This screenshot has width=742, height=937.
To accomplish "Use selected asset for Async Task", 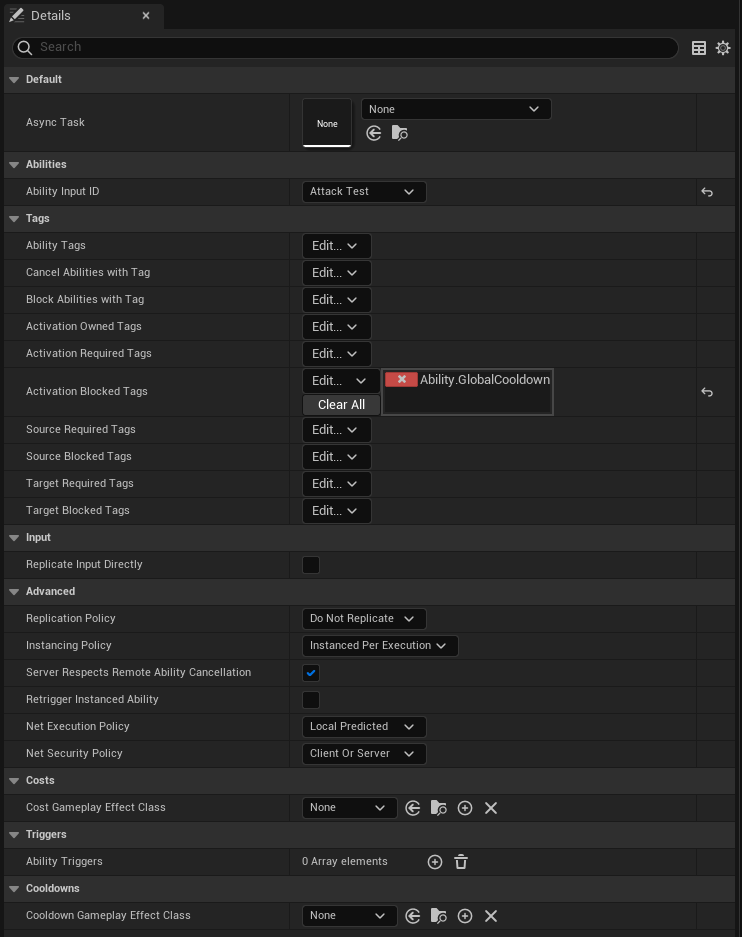I will (x=374, y=133).
